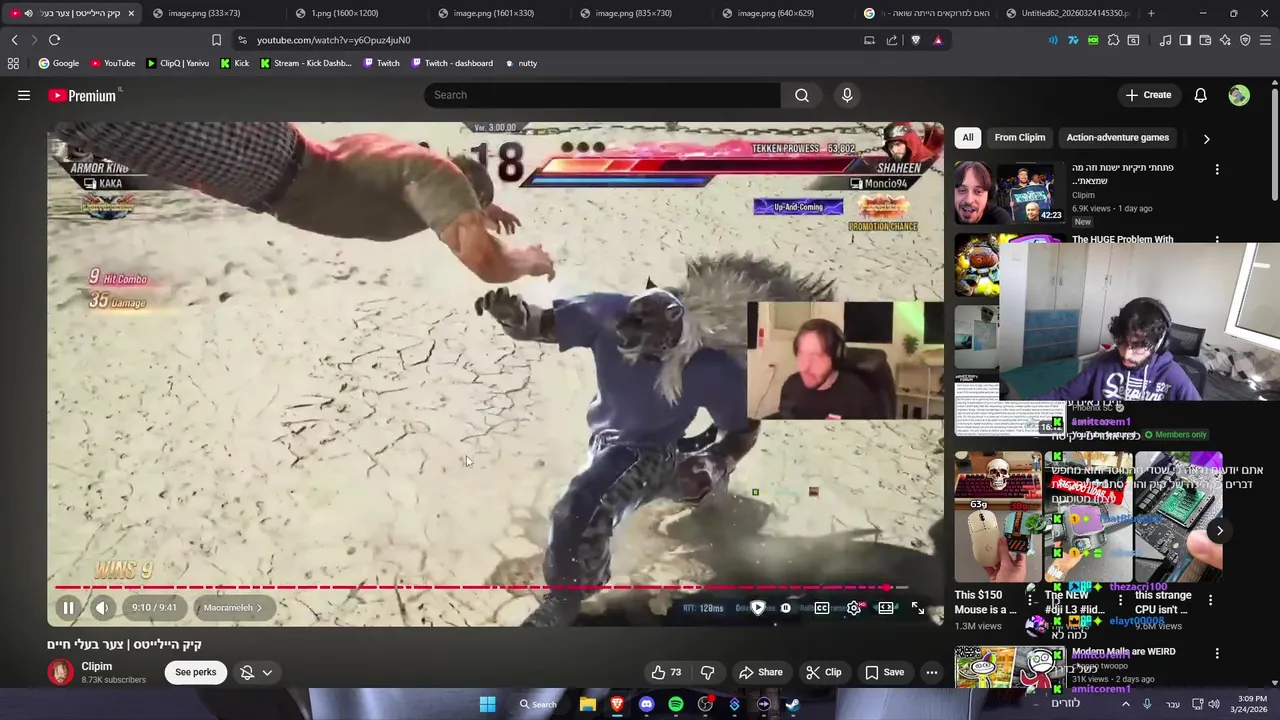Click the YouTube search input field
Screen dimensions: 1280x720
(602, 95)
